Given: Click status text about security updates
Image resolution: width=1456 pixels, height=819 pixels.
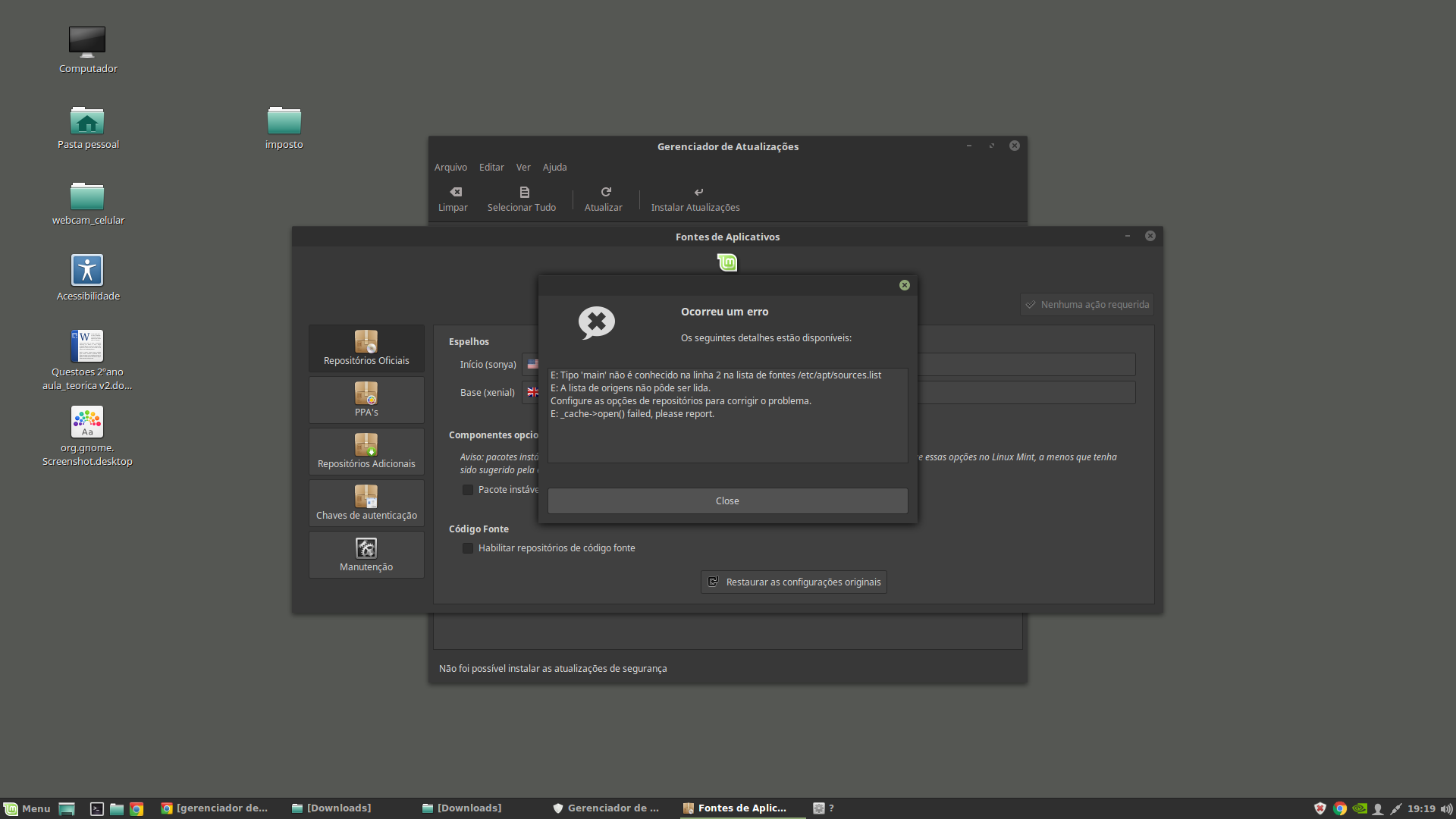Looking at the screenshot, I should 553,668.
